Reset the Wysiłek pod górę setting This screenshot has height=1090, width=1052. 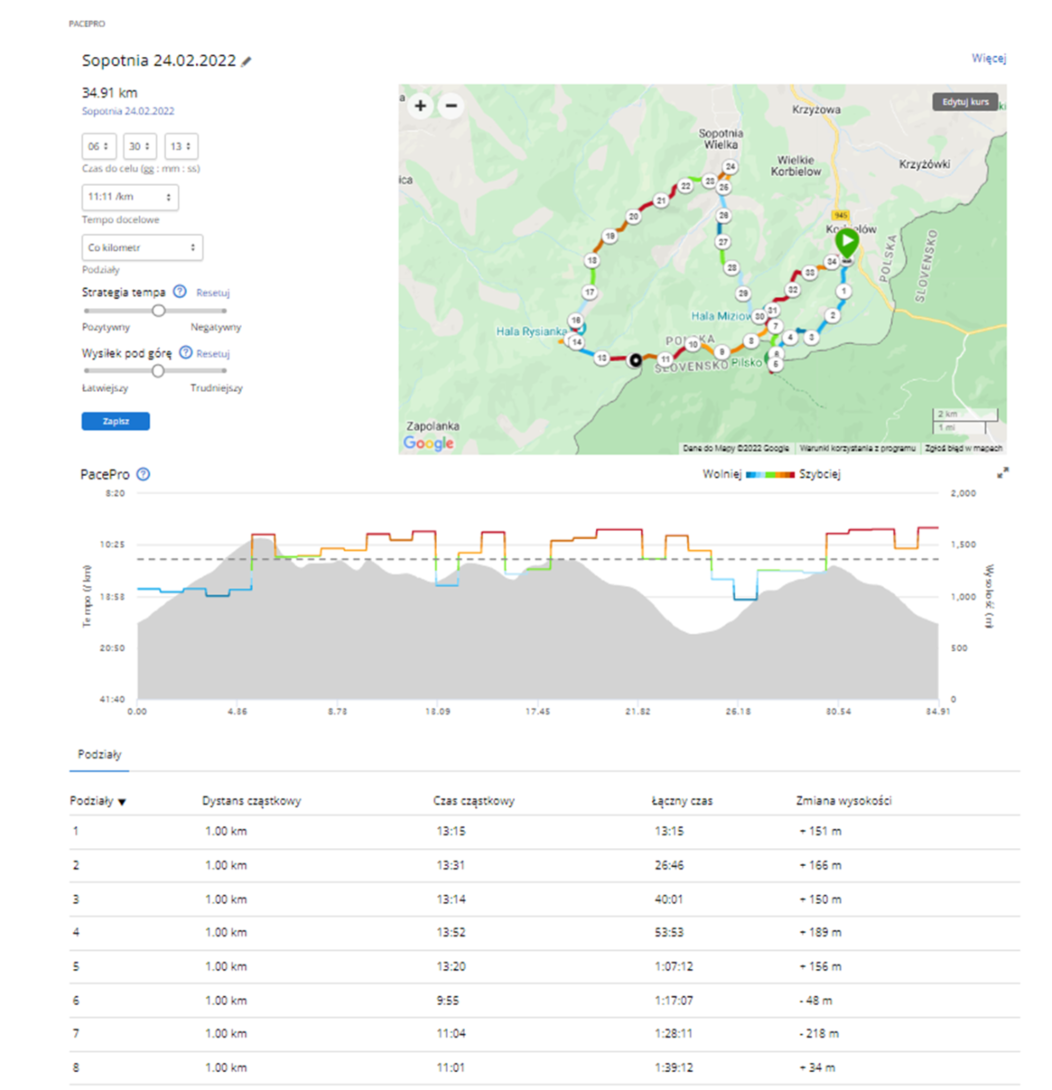coord(213,354)
